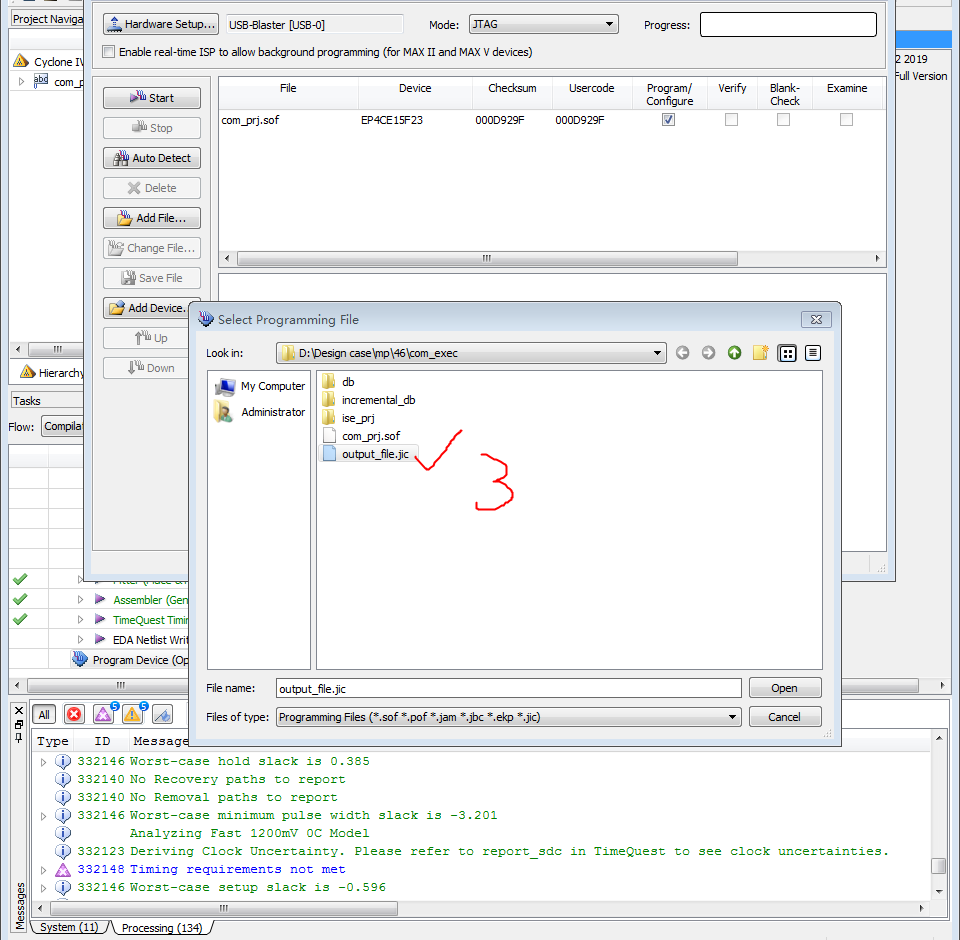Open the Mode dropdown showing JTAG
The height and width of the screenshot is (940, 960).
coord(543,24)
